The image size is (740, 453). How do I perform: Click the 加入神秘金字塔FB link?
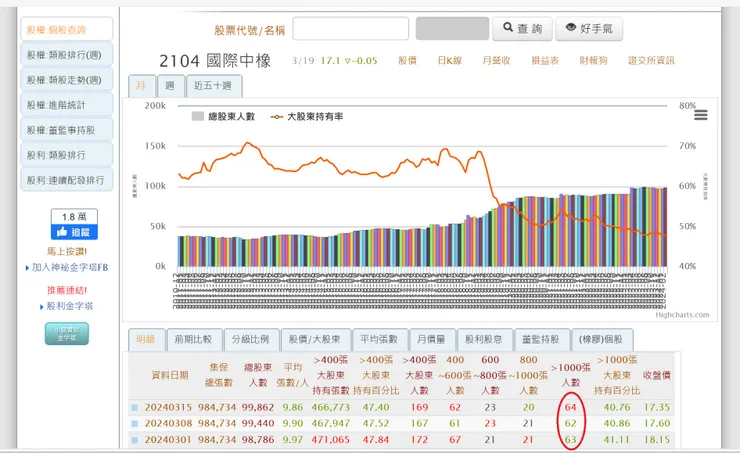click(70, 268)
